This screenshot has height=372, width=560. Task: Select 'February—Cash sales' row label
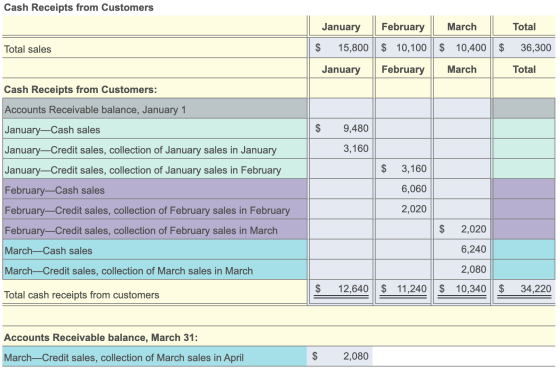click(x=54, y=190)
